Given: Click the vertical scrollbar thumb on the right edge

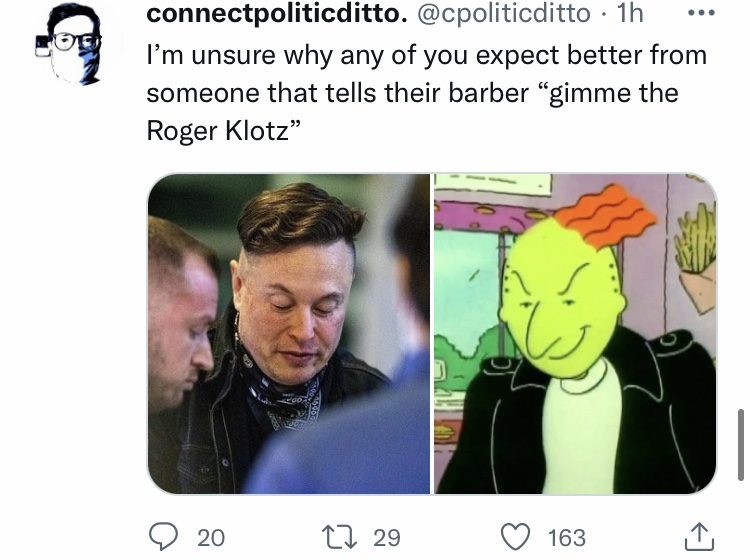Looking at the screenshot, I should (x=740, y=444).
